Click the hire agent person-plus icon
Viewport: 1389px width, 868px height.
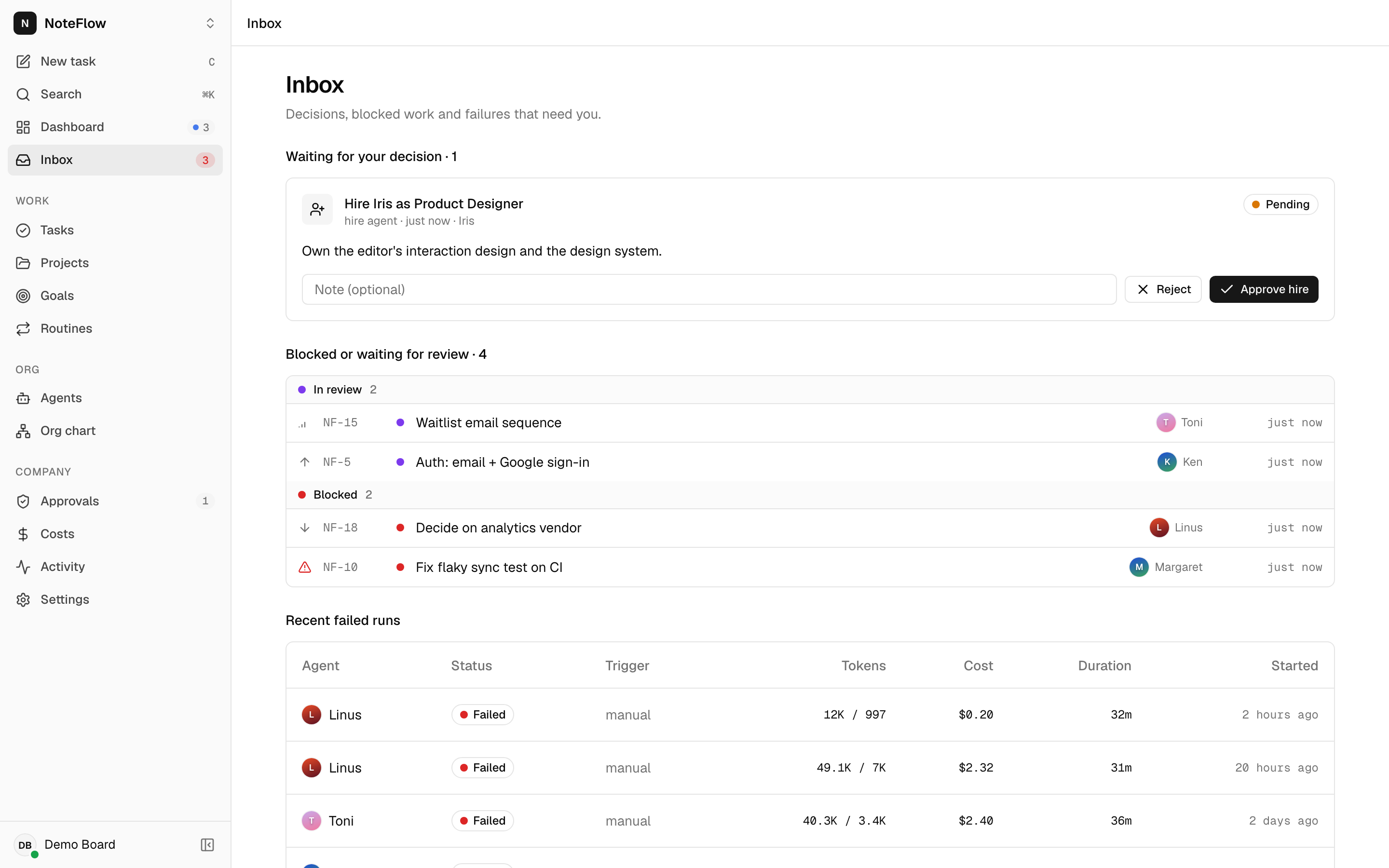317,210
